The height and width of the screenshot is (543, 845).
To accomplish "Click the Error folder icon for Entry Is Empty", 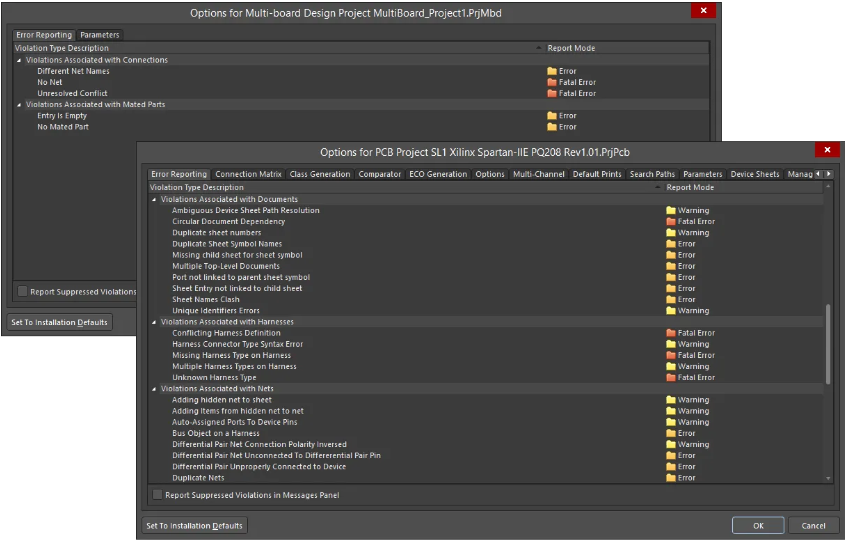I will tap(551, 116).
